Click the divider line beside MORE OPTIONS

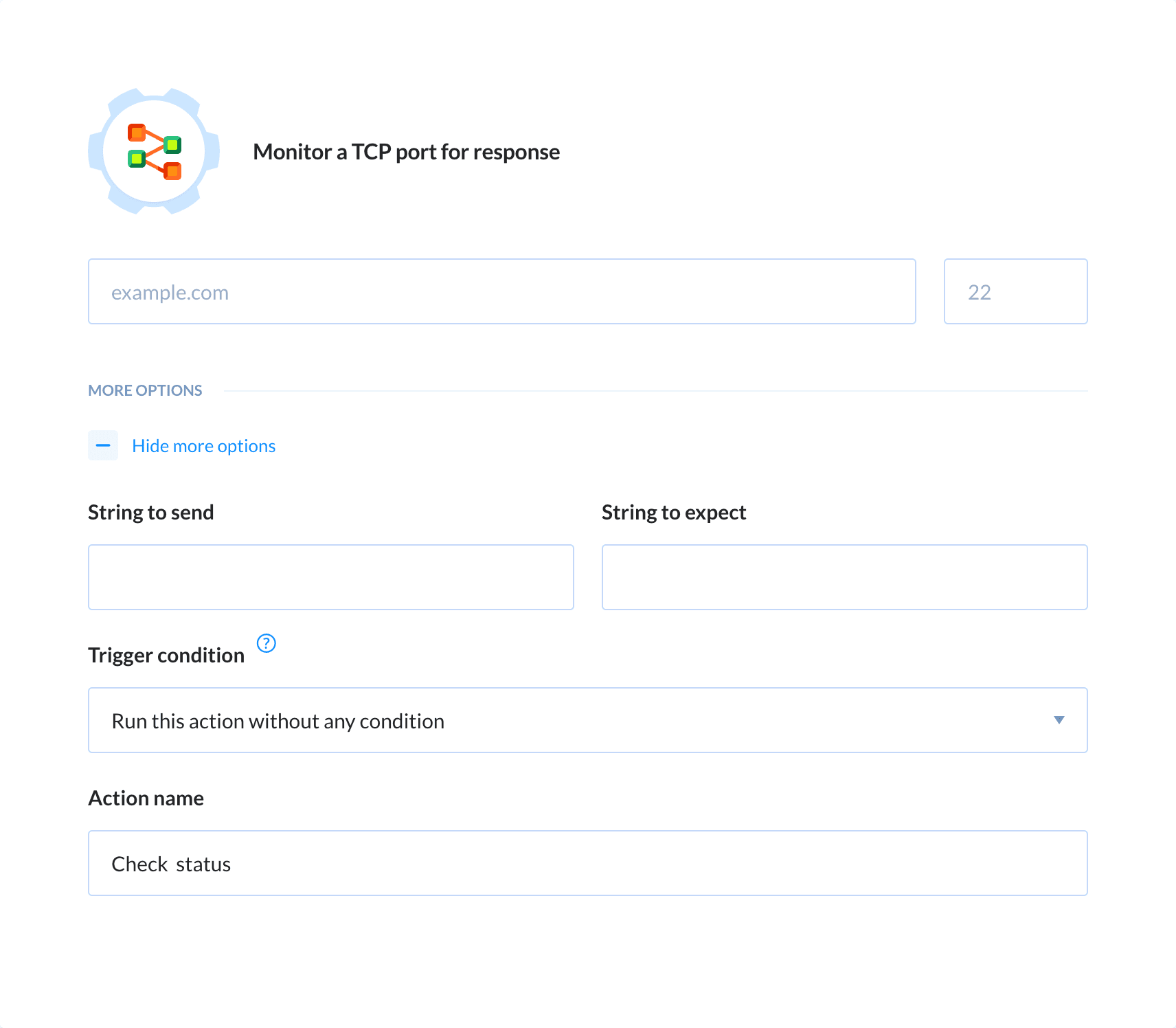[x=655, y=391]
